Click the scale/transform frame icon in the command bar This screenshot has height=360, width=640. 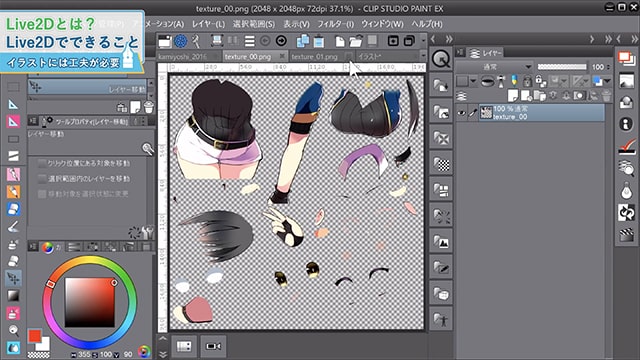pos(217,41)
